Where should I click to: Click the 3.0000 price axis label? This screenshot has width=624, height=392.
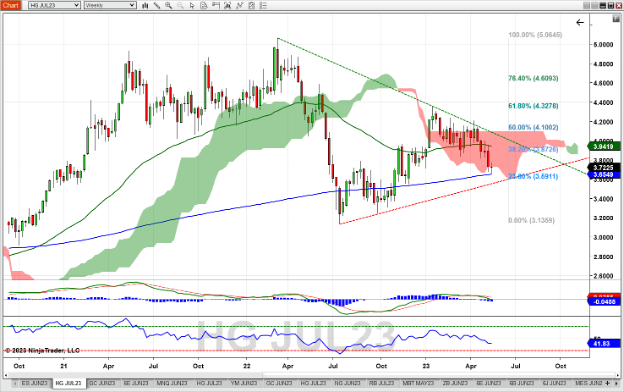click(x=603, y=238)
